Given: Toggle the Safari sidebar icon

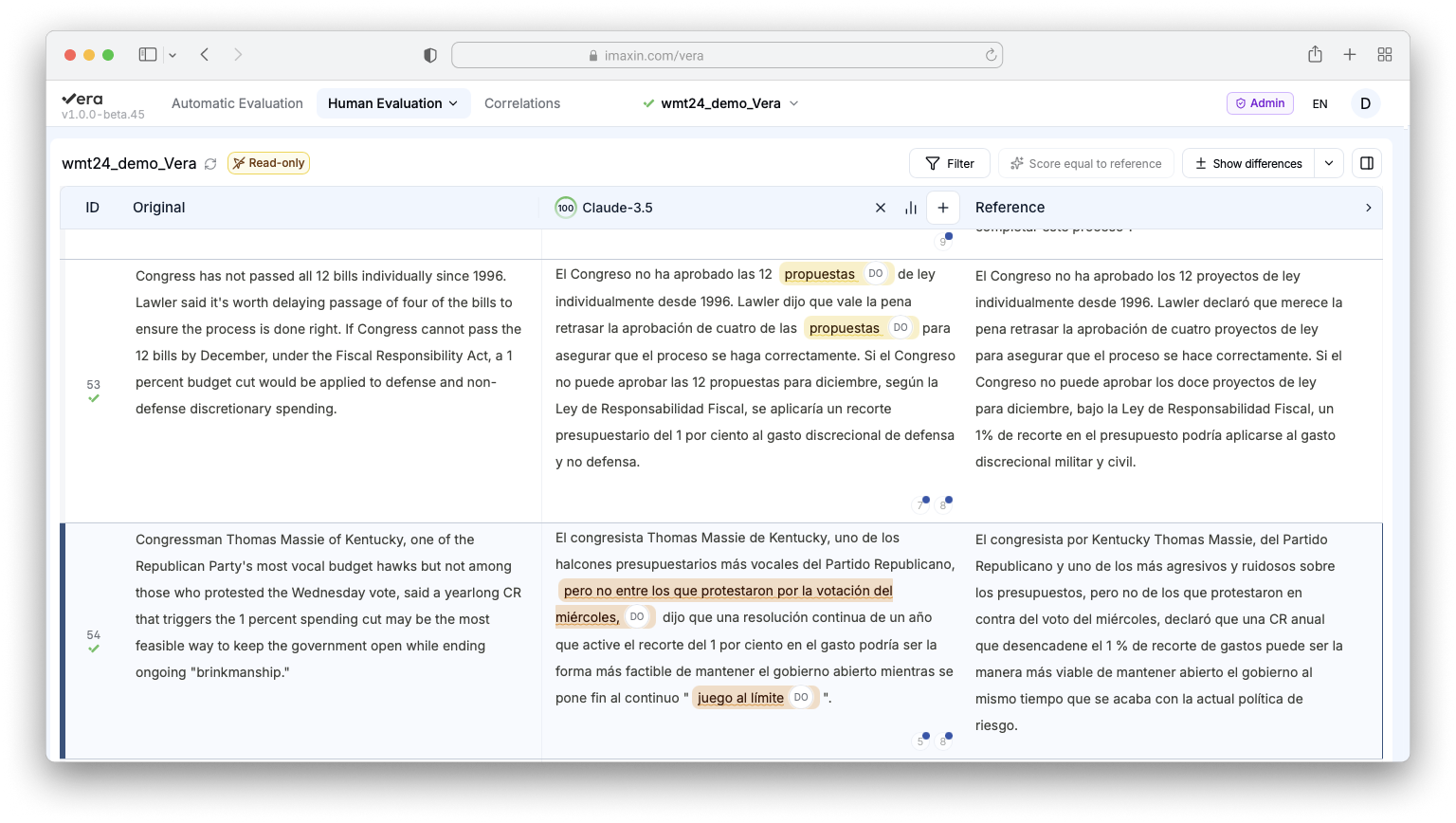Looking at the screenshot, I should (x=147, y=55).
